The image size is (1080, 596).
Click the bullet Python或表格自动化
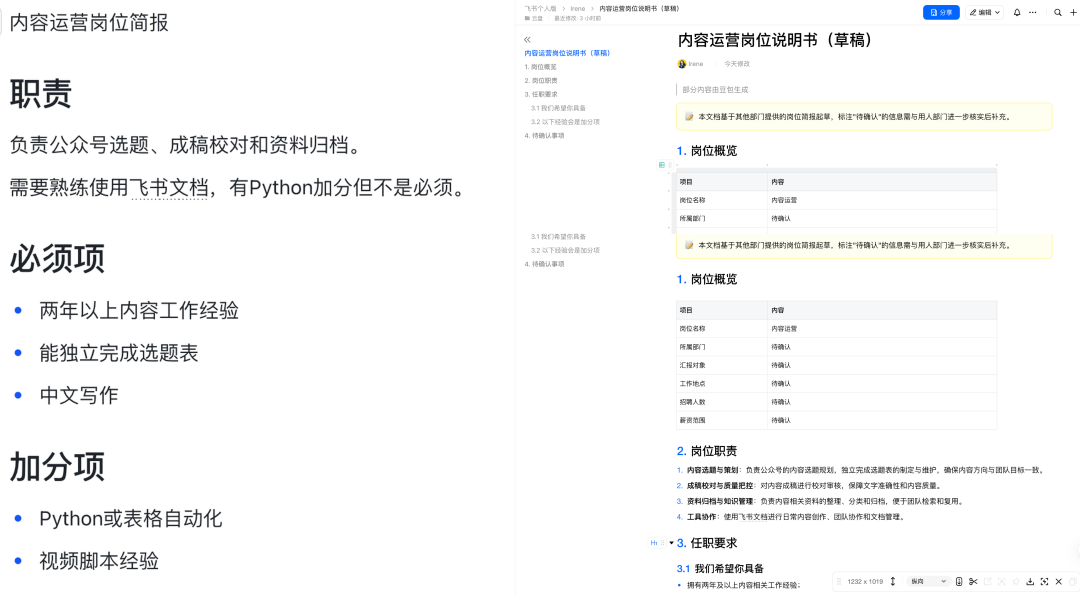tap(131, 519)
